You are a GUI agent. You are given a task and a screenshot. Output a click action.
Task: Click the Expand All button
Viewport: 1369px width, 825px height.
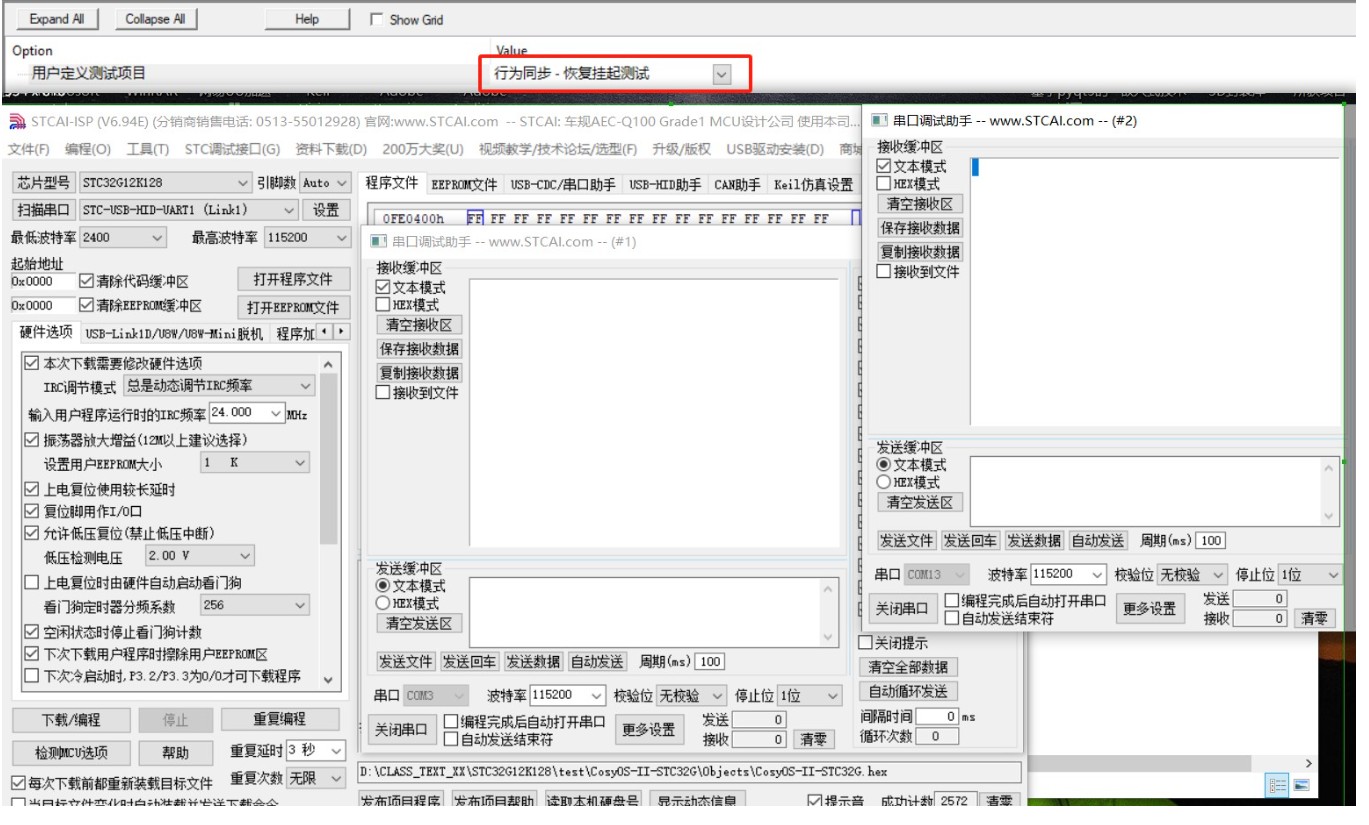pos(57,19)
